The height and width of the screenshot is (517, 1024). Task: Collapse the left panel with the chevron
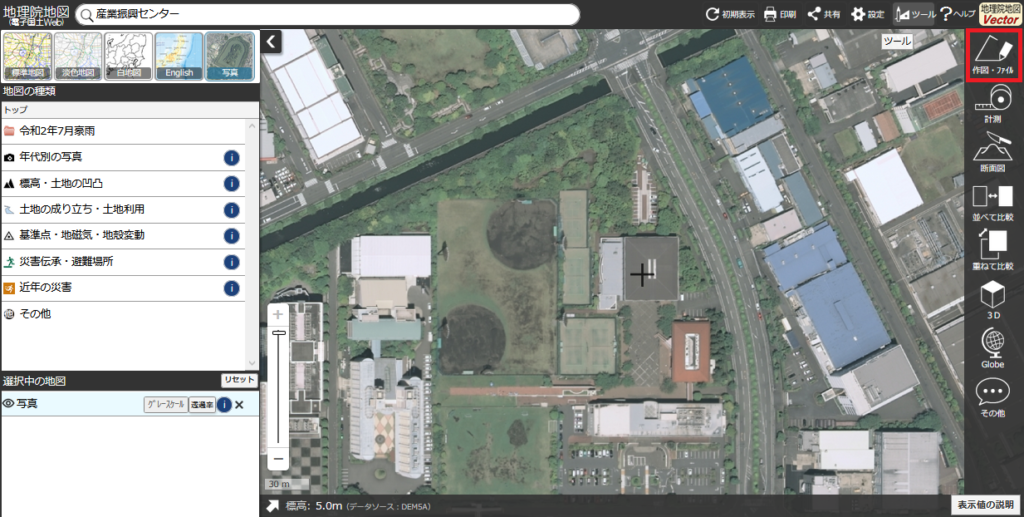click(270, 42)
